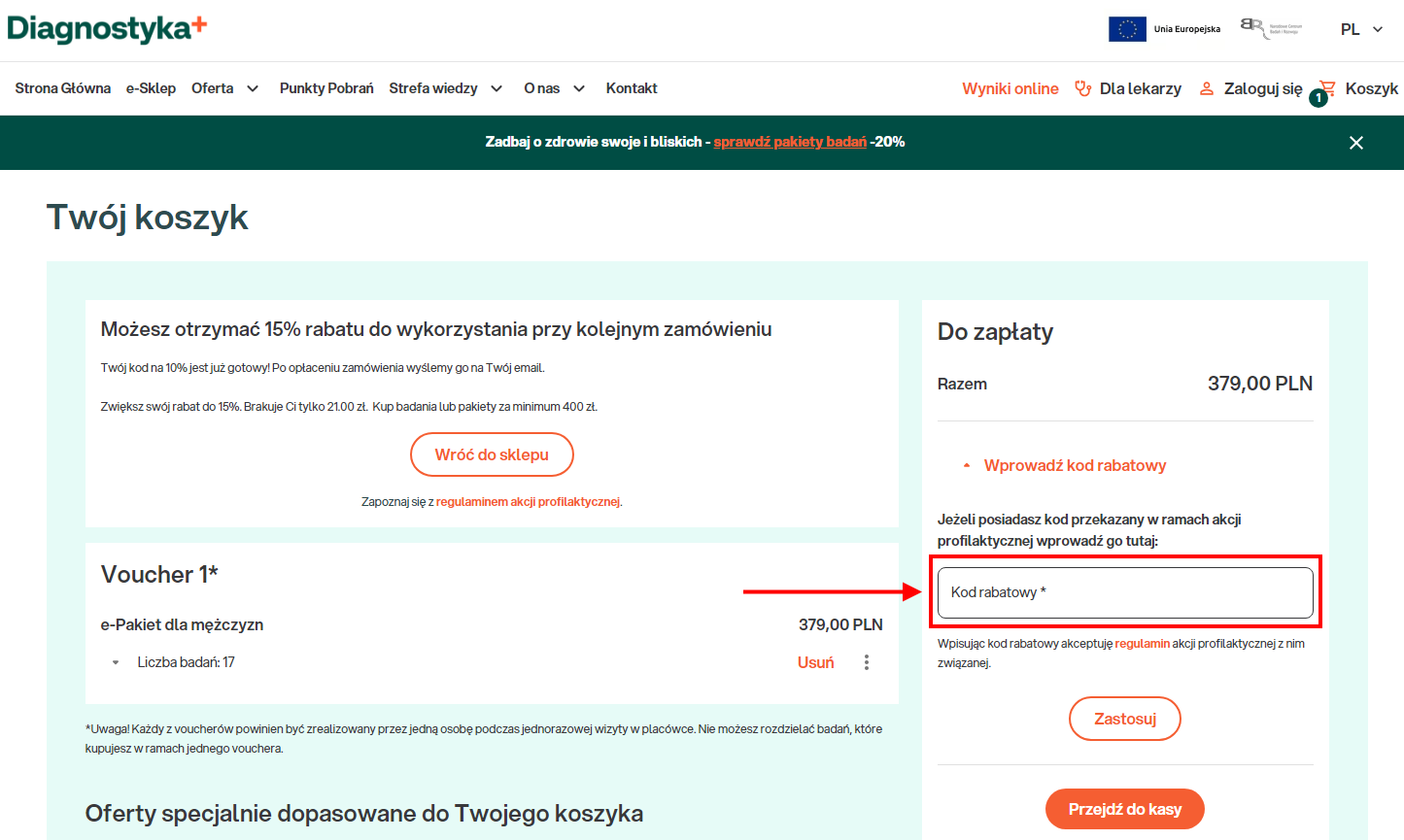Click the Koszyk label
The image size is (1404, 840).
(1371, 88)
